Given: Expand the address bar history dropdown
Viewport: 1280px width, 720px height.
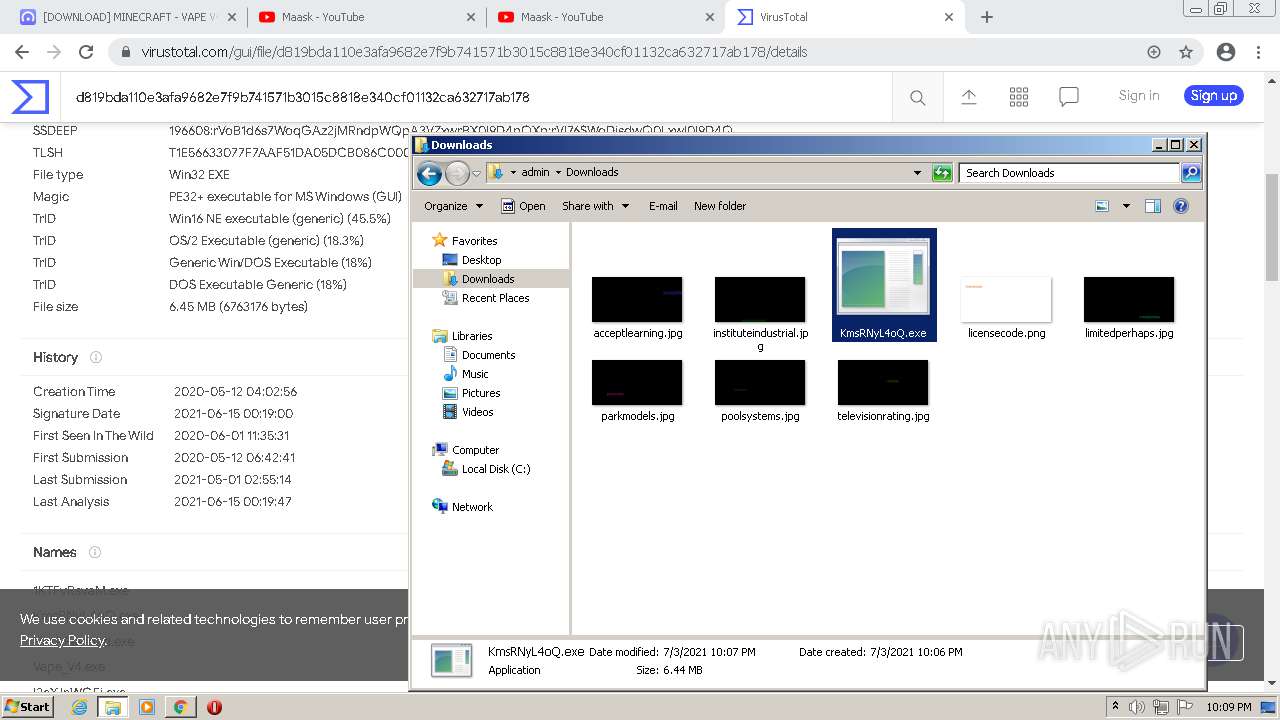Looking at the screenshot, I should [917, 173].
